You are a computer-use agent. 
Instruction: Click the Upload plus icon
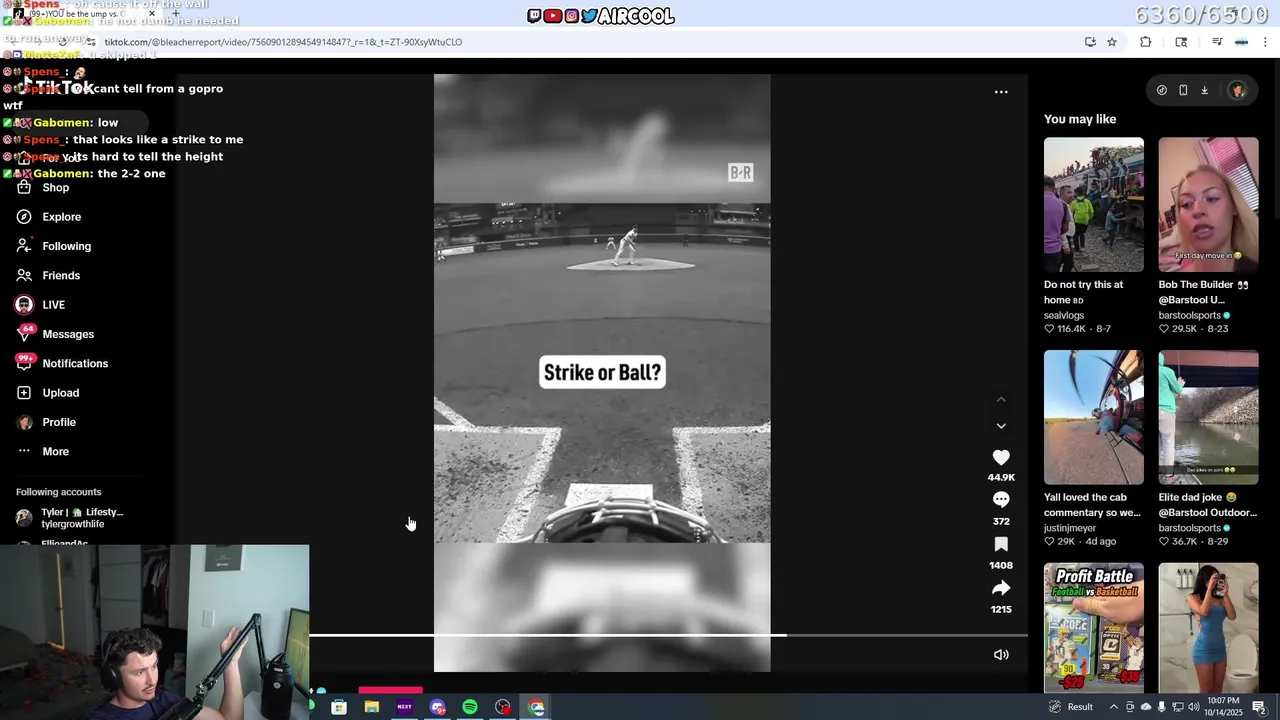click(x=24, y=393)
